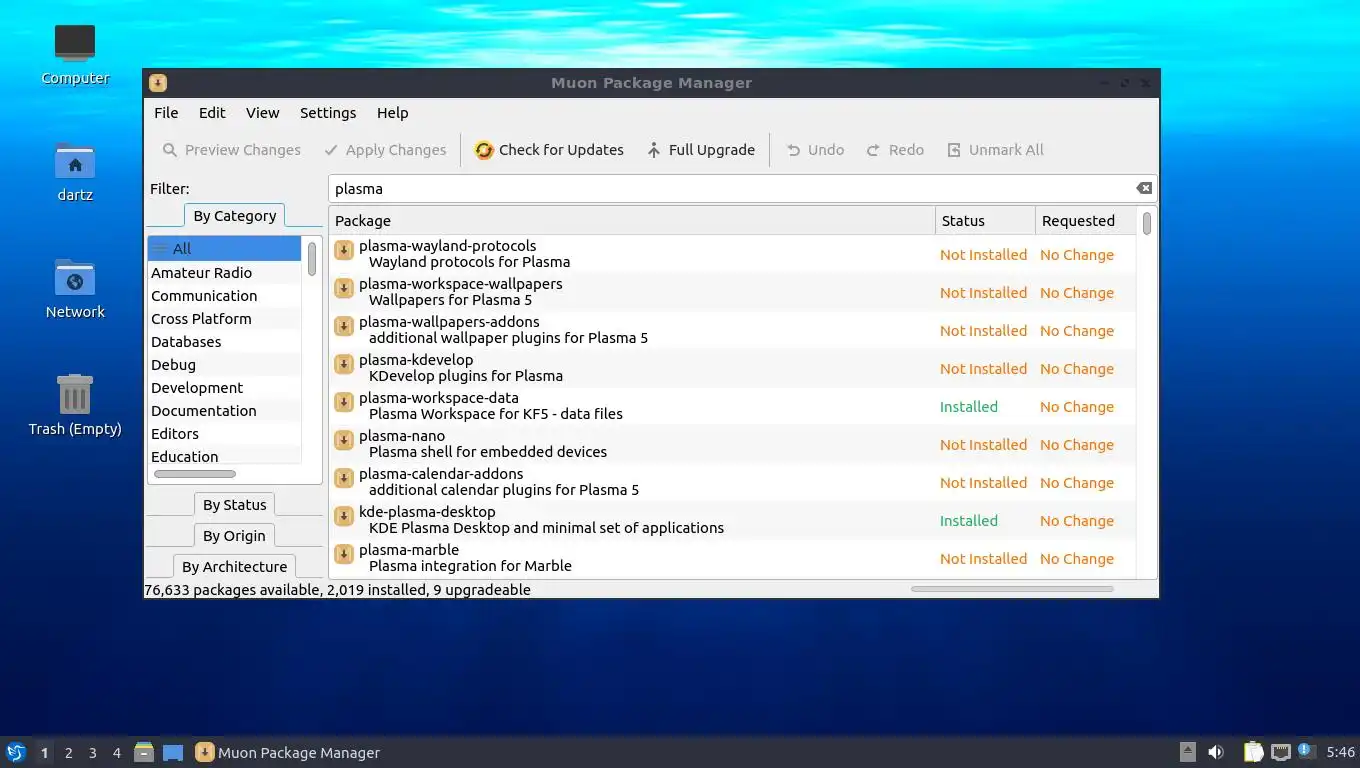Select the By Category filter tab
This screenshot has width=1360, height=768.
point(235,216)
